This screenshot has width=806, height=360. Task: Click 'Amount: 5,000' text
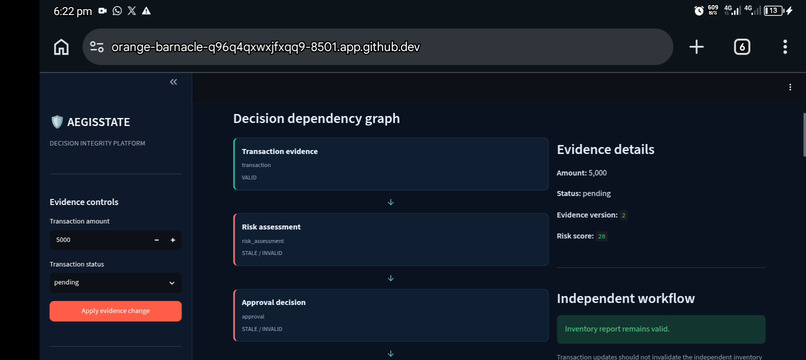[581, 173]
